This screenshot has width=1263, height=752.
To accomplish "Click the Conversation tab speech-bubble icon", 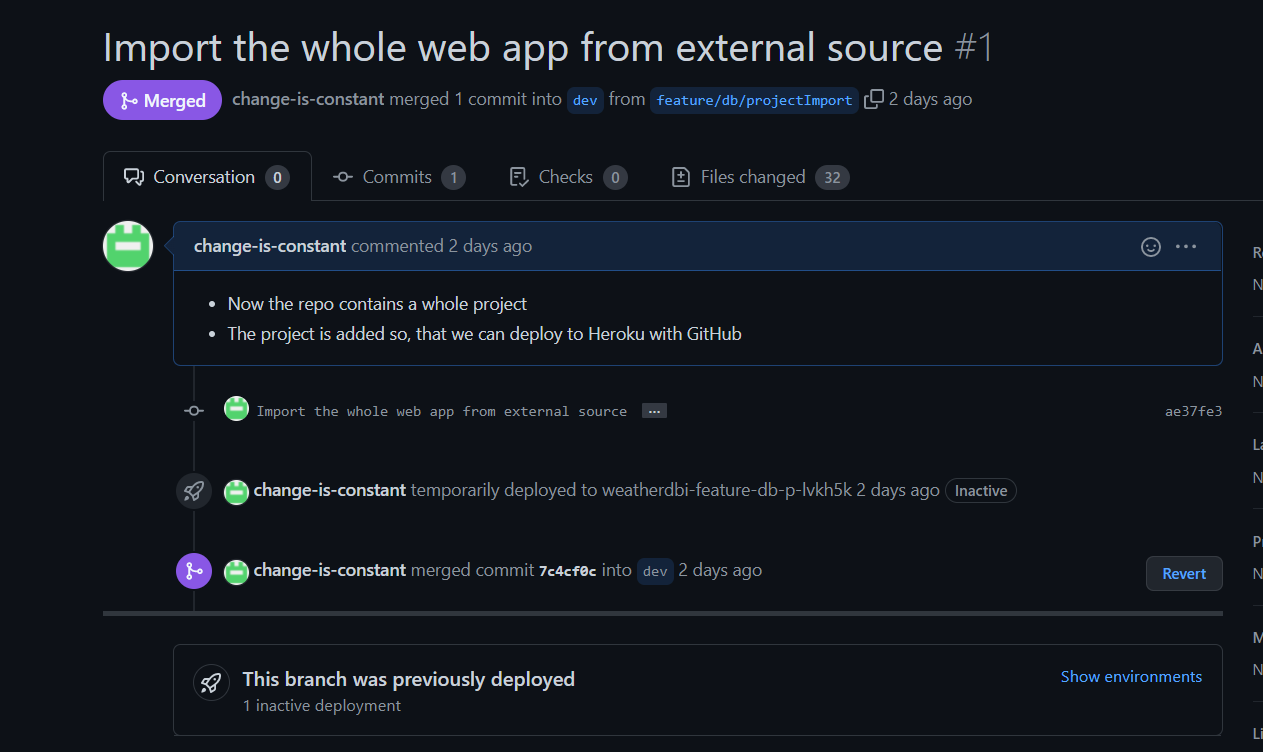I will coord(134,177).
